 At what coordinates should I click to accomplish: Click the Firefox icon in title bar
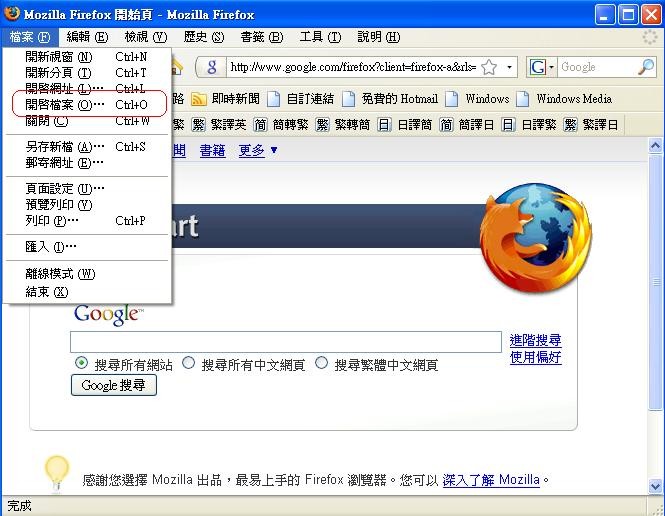pyautogui.click(x=11, y=14)
